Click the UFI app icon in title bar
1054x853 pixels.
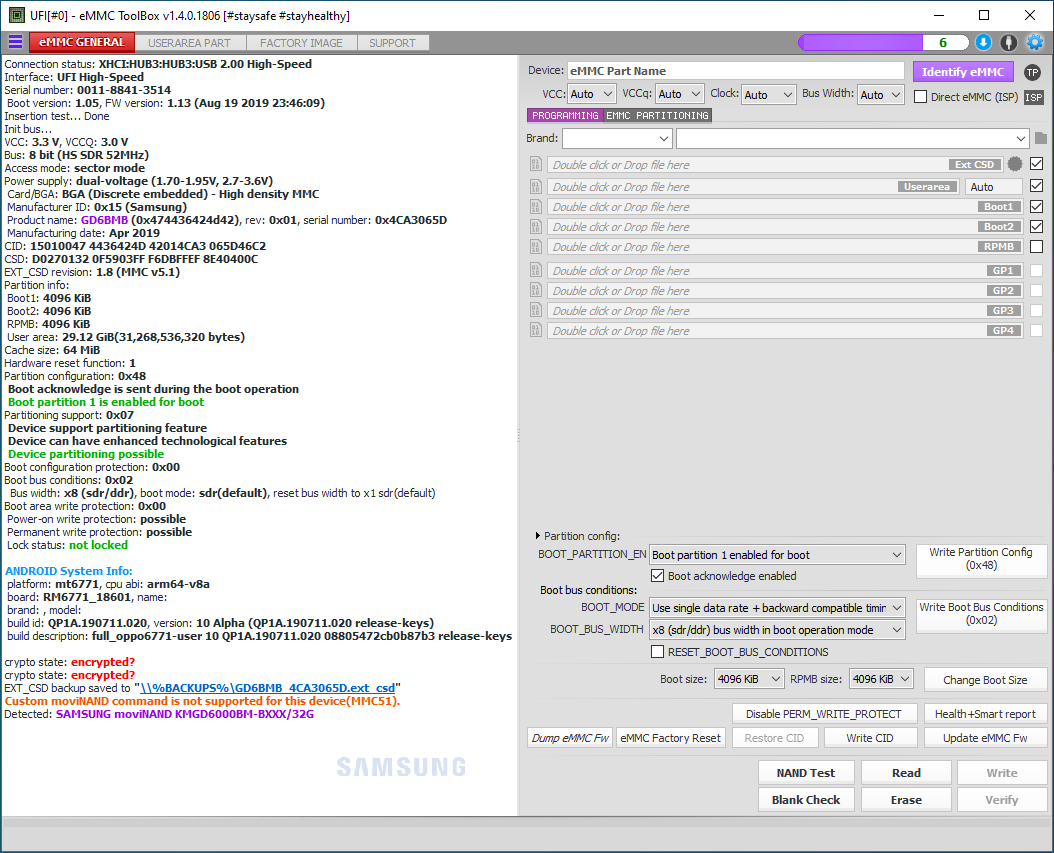click(17, 15)
